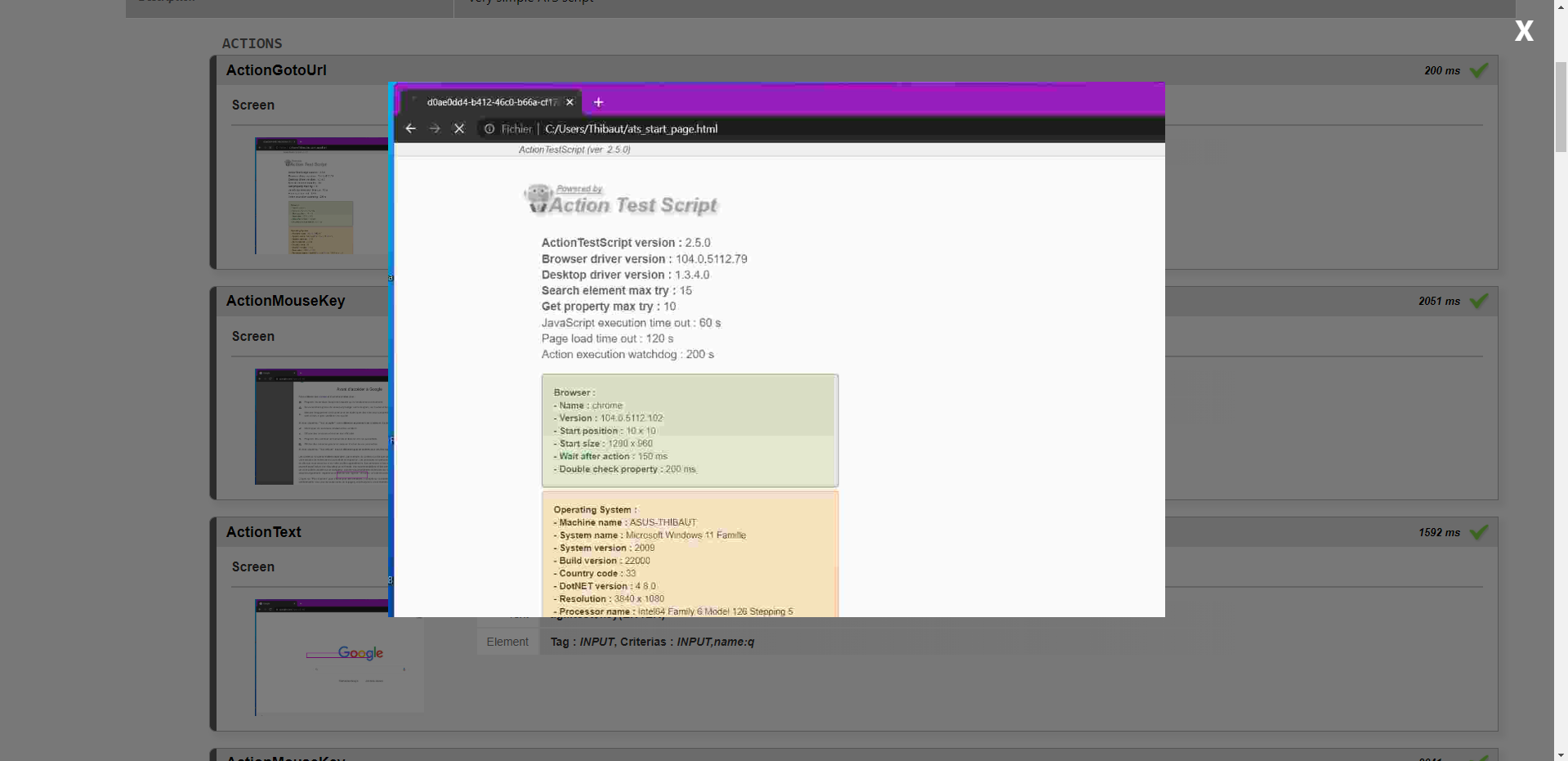Click the new tab plus button
Image resolution: width=1568 pixels, height=761 pixels.
598,102
